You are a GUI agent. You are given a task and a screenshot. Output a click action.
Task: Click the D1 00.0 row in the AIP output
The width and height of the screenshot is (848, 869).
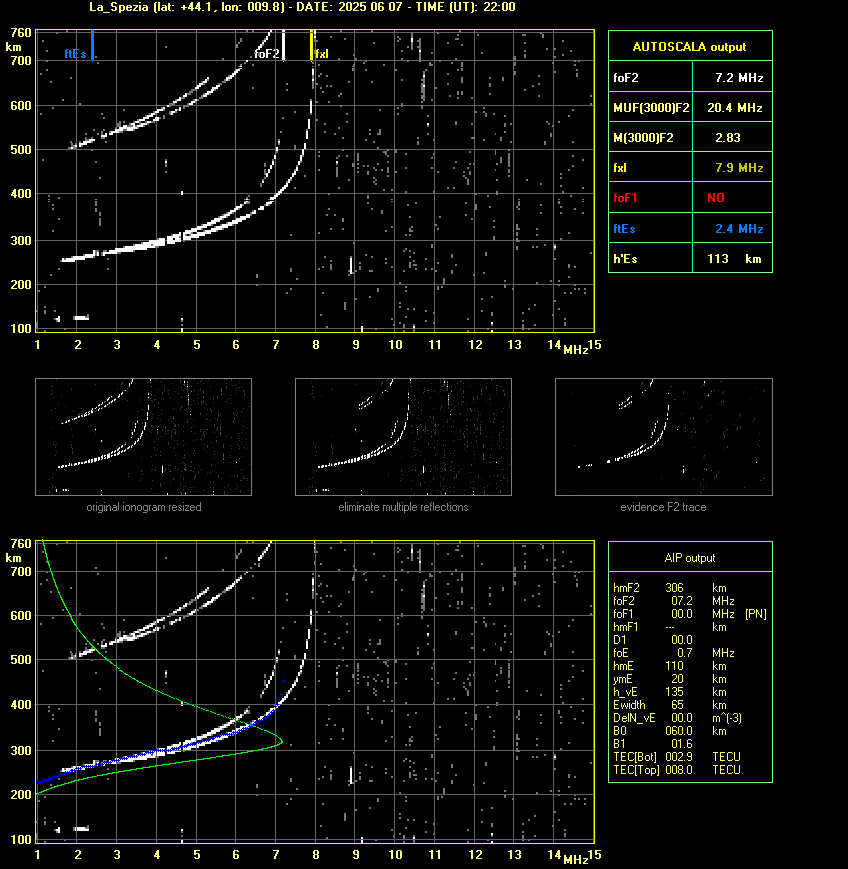click(x=653, y=640)
